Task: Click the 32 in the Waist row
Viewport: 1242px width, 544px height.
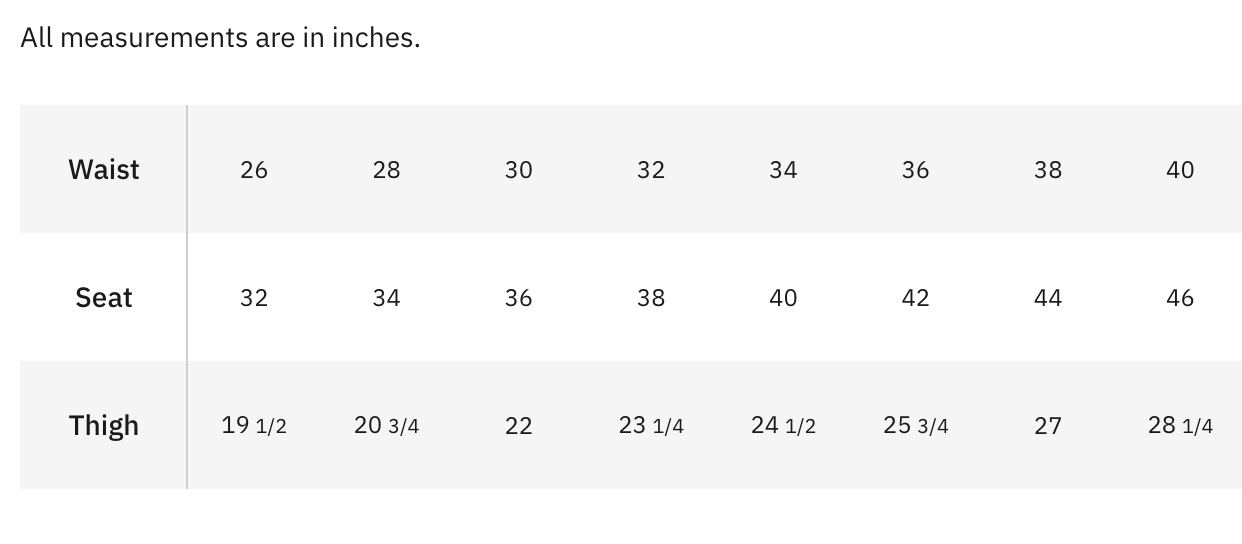Action: click(651, 170)
